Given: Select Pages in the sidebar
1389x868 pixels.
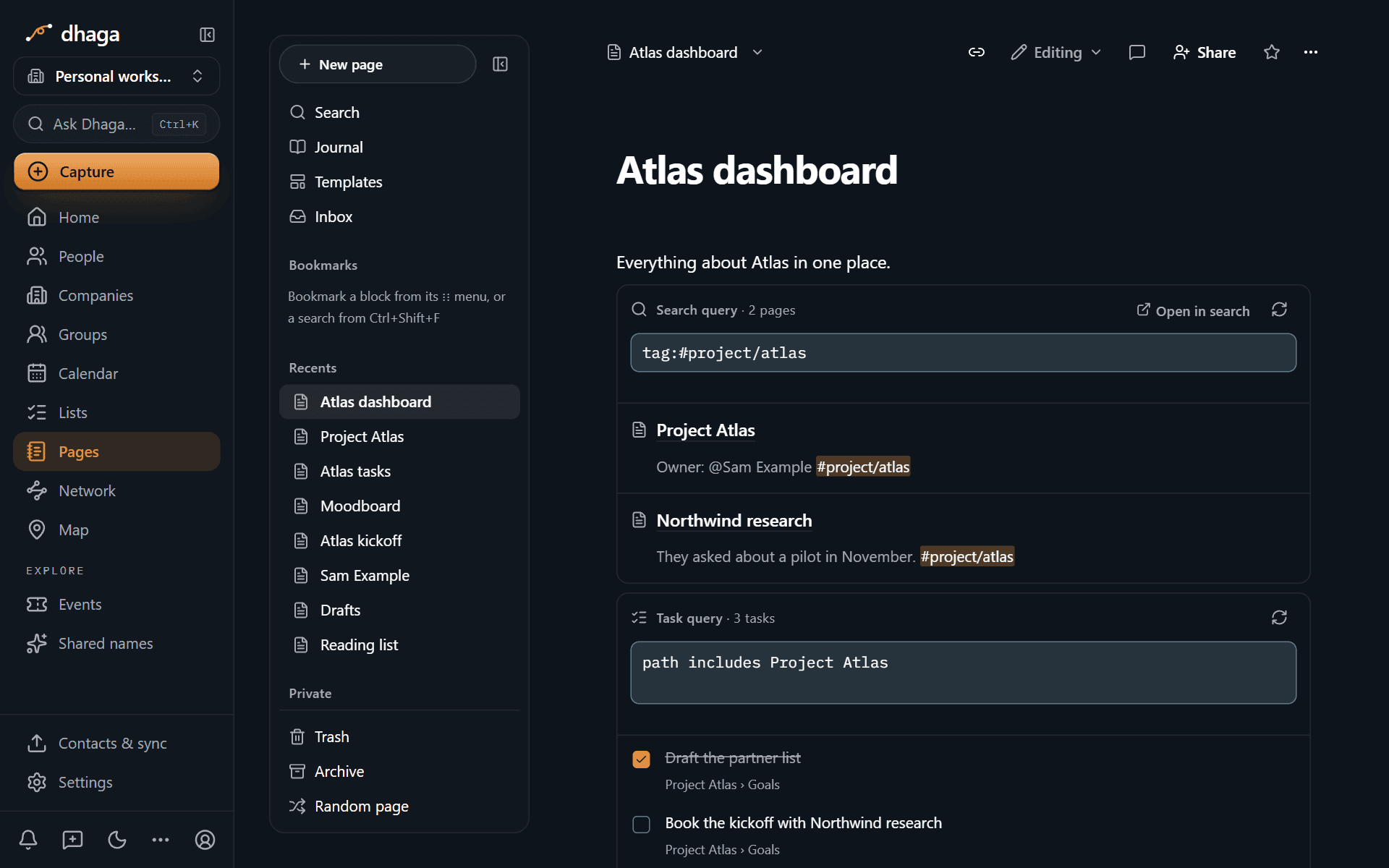Looking at the screenshot, I should [116, 451].
